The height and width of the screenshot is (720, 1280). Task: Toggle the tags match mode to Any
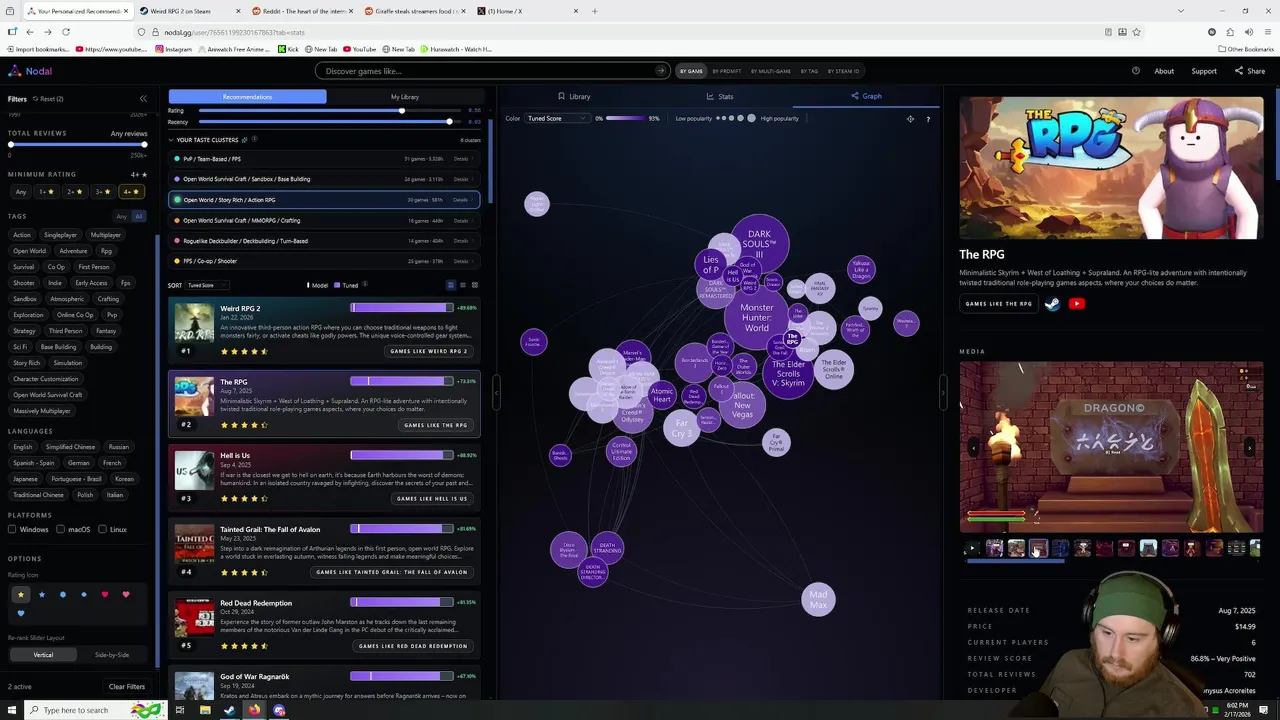tap(122, 216)
